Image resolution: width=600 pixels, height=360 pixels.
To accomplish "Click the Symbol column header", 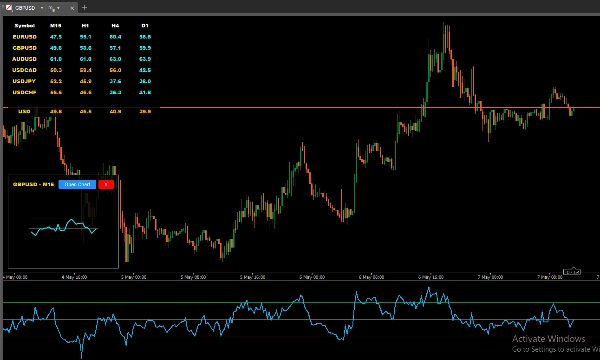I will (24, 26).
